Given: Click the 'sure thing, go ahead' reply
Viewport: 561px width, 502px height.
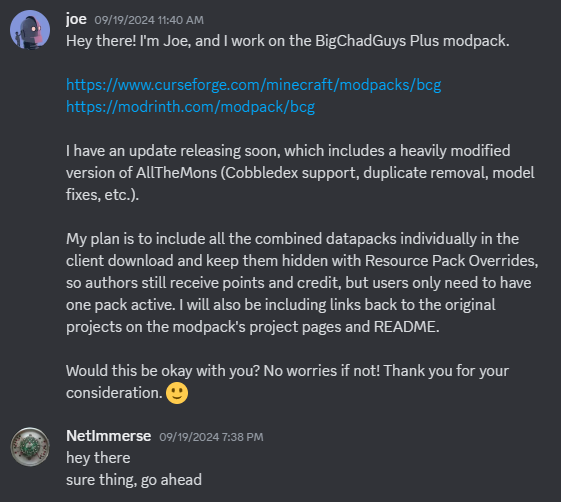Looking at the screenshot, I should [134, 480].
